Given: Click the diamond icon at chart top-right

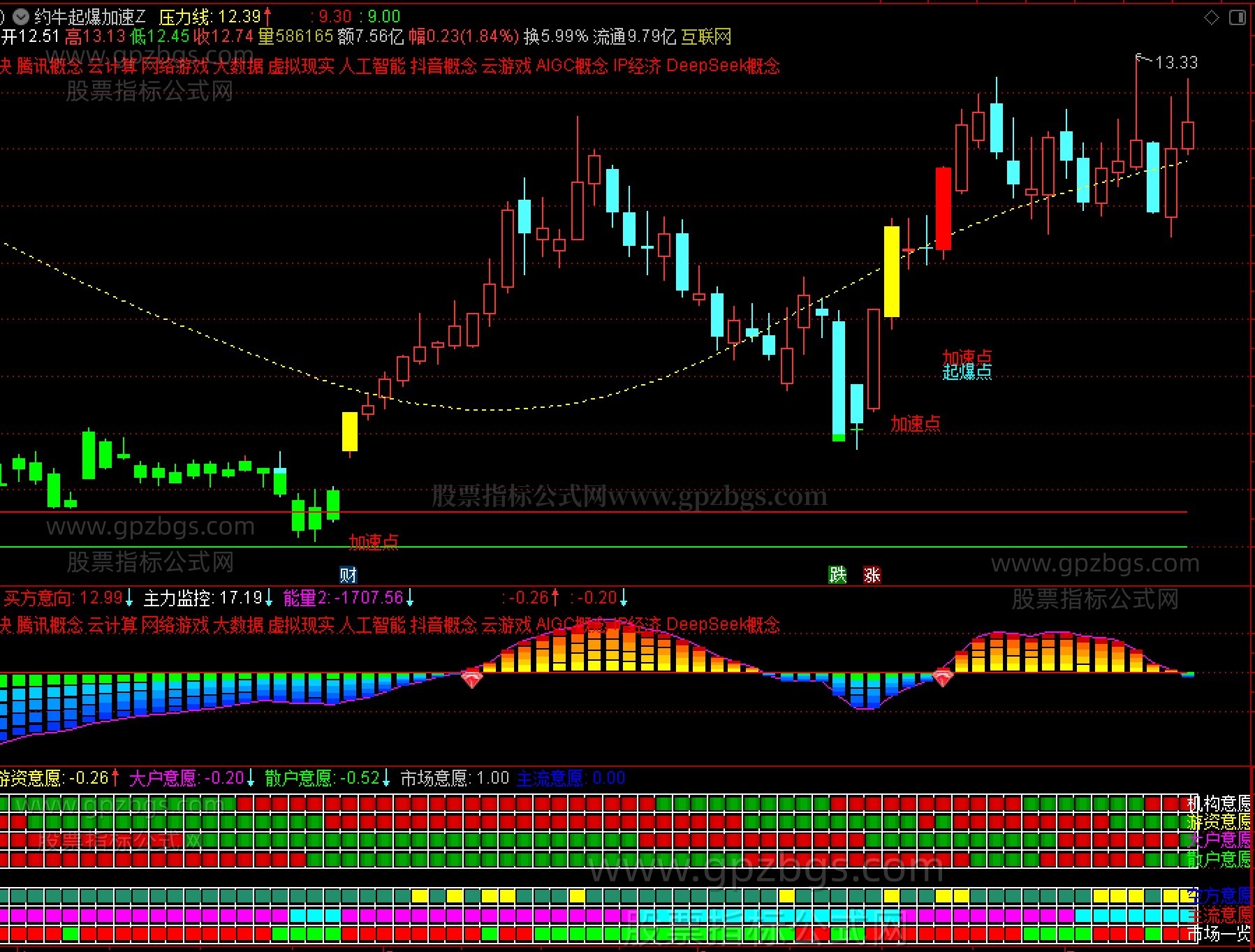Looking at the screenshot, I should [1212, 17].
